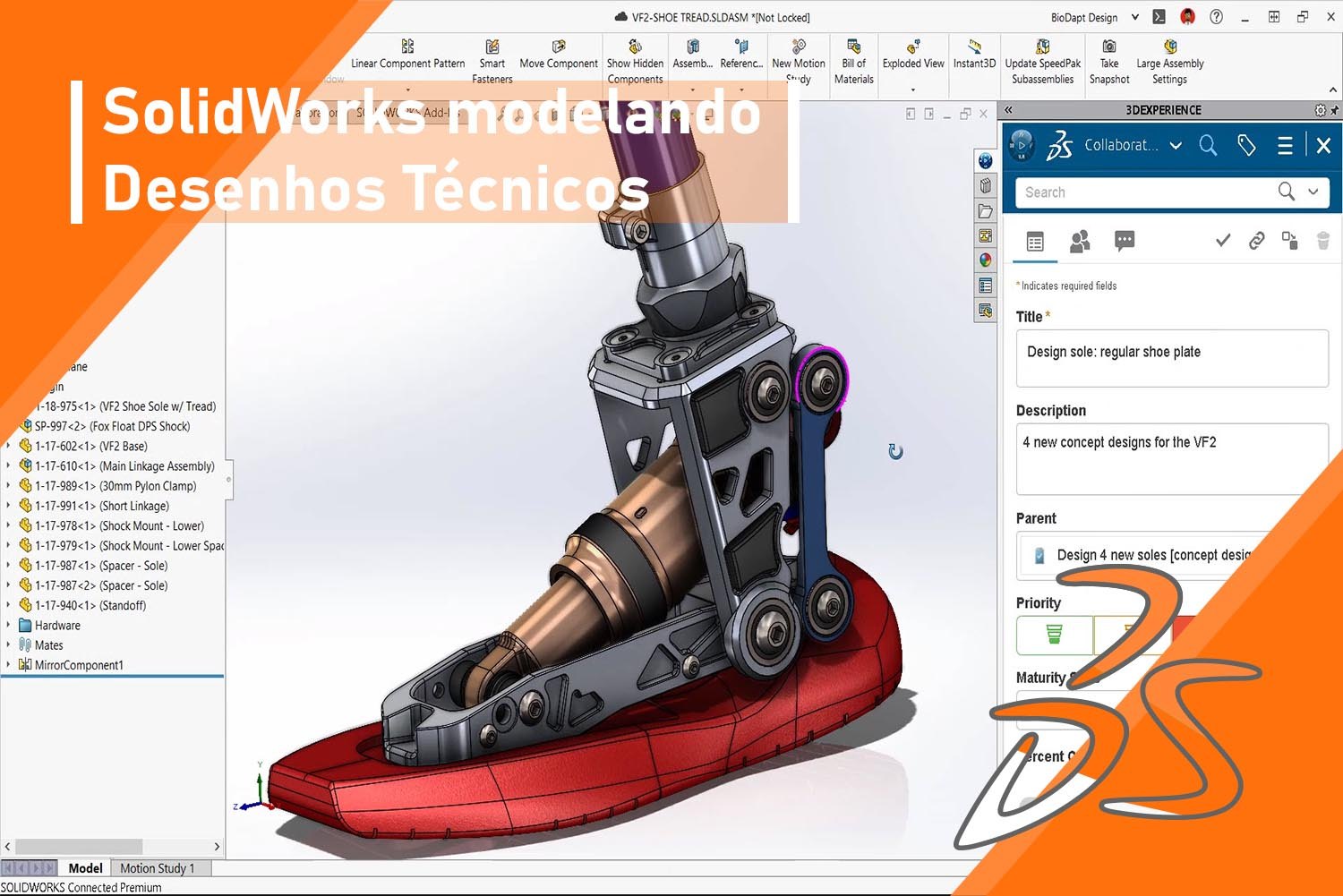Screen dimensions: 1343x896
Task: Expand 1-17-602<1> (VF2 Base) node
Action: pyautogui.click(x=8, y=446)
